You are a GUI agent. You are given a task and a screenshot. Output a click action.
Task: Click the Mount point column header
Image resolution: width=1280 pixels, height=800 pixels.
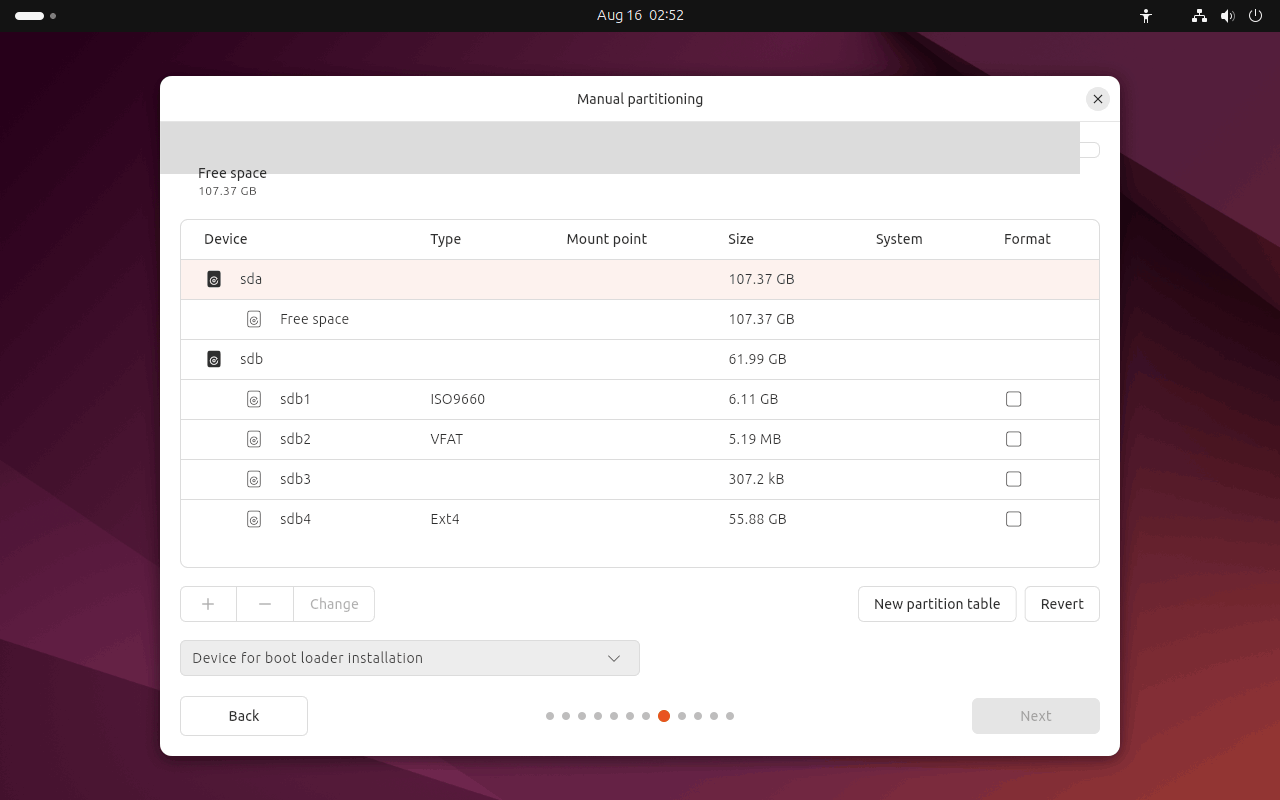click(x=606, y=239)
